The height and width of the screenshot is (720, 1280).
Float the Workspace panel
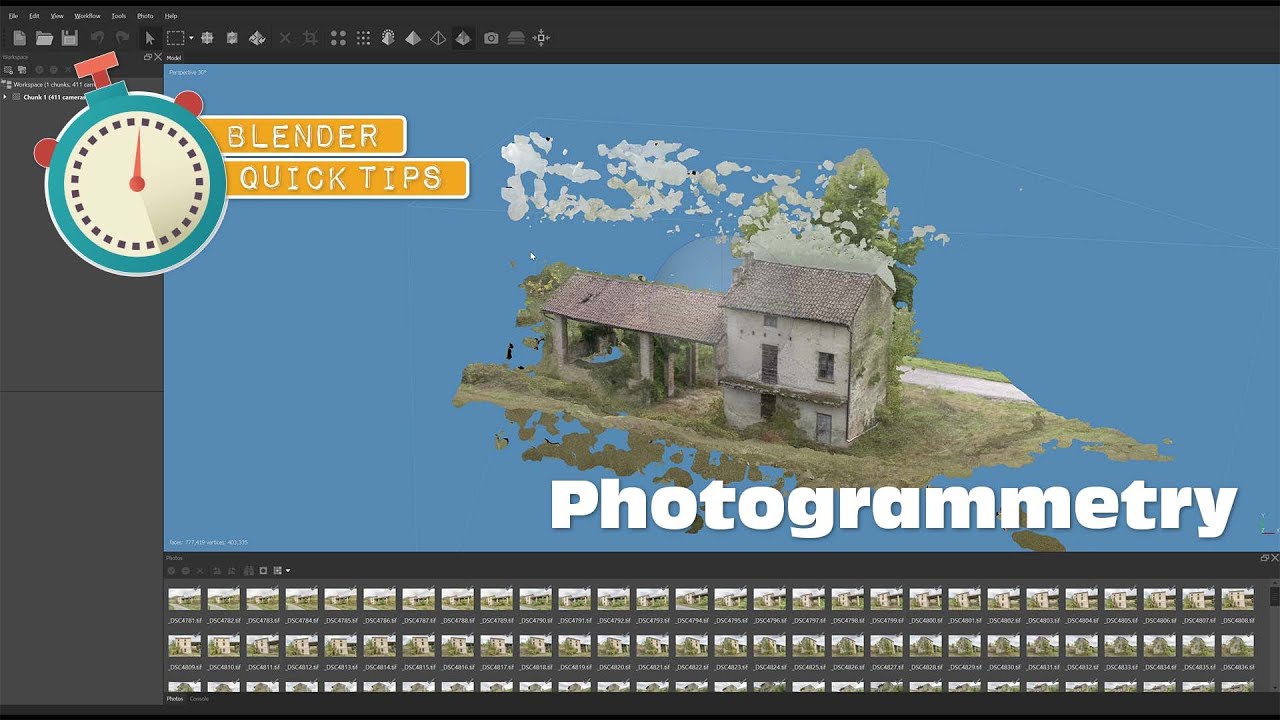[x=148, y=57]
